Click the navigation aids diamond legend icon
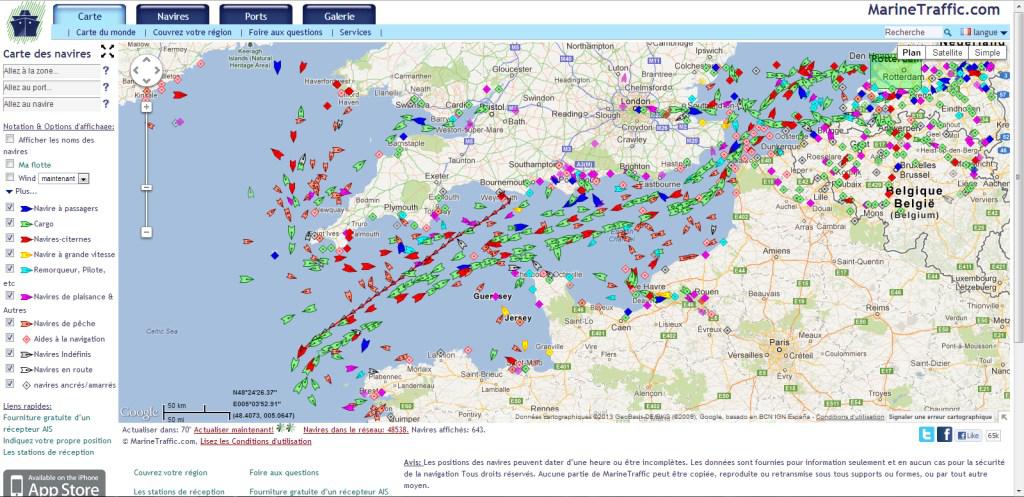The image size is (1024, 497). (x=27, y=339)
